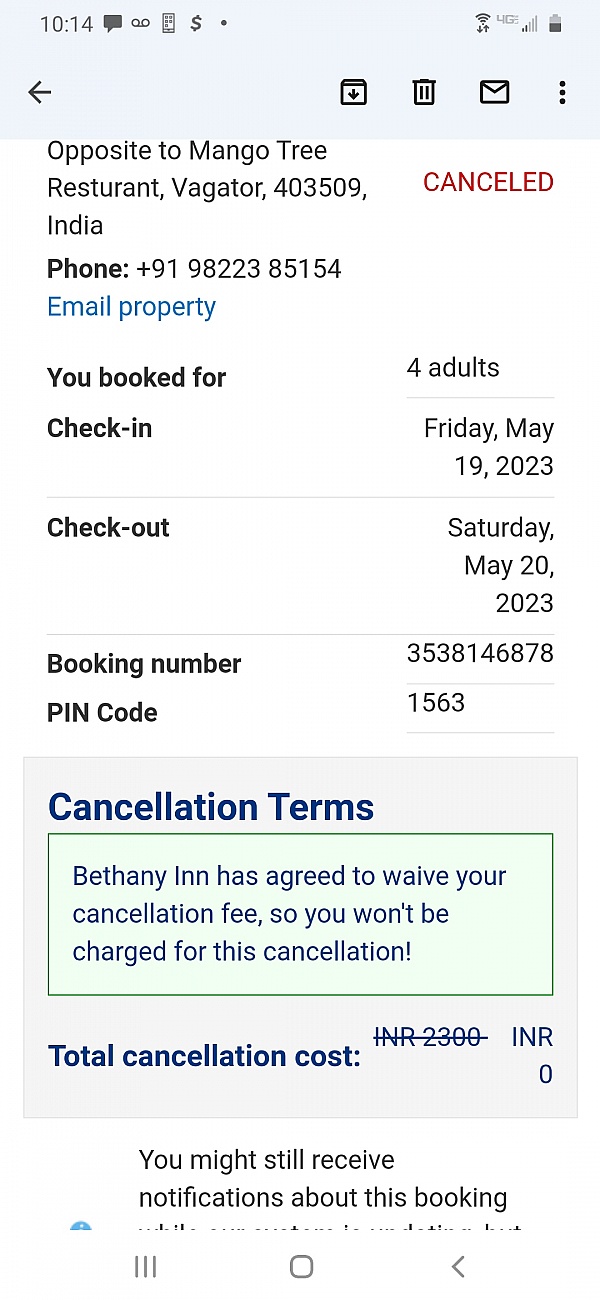Open the Email property link

[x=131, y=307]
